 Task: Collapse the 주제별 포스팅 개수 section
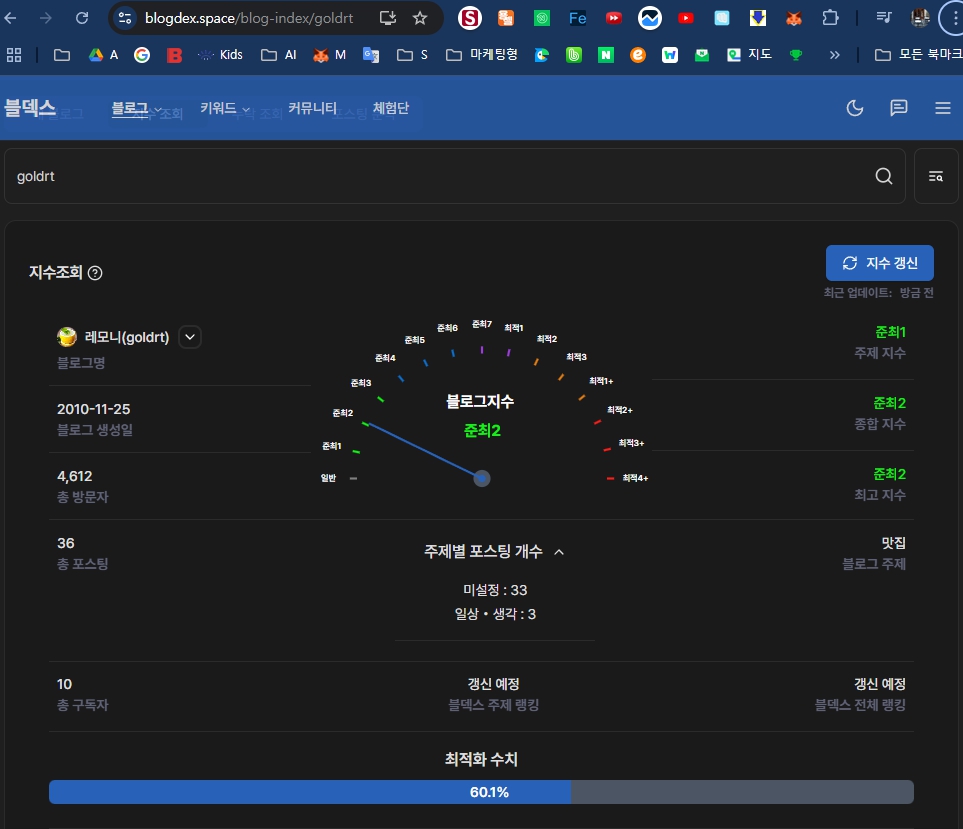[559, 552]
